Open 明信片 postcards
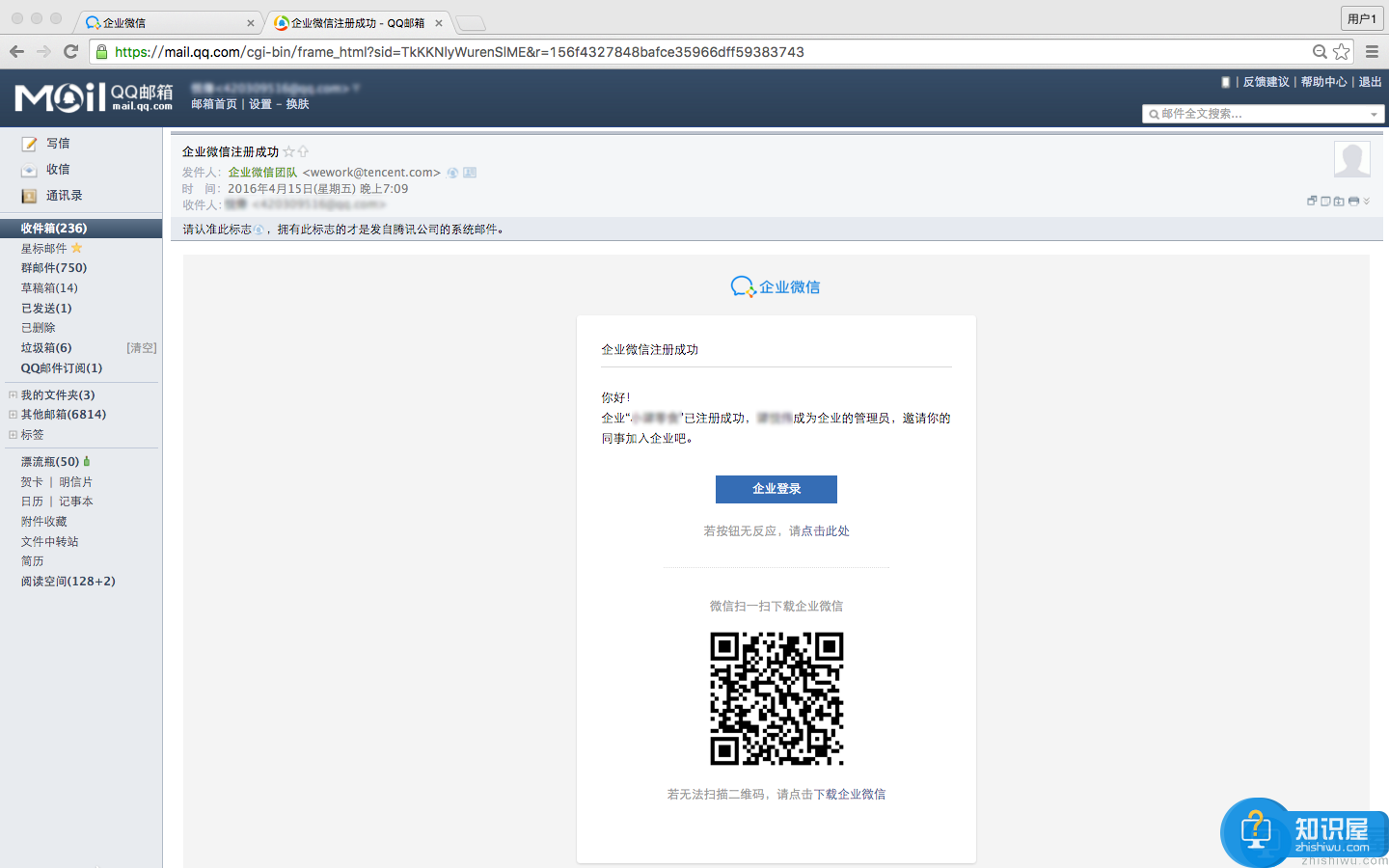Screen dimensions: 1389x868 [x=75, y=482]
